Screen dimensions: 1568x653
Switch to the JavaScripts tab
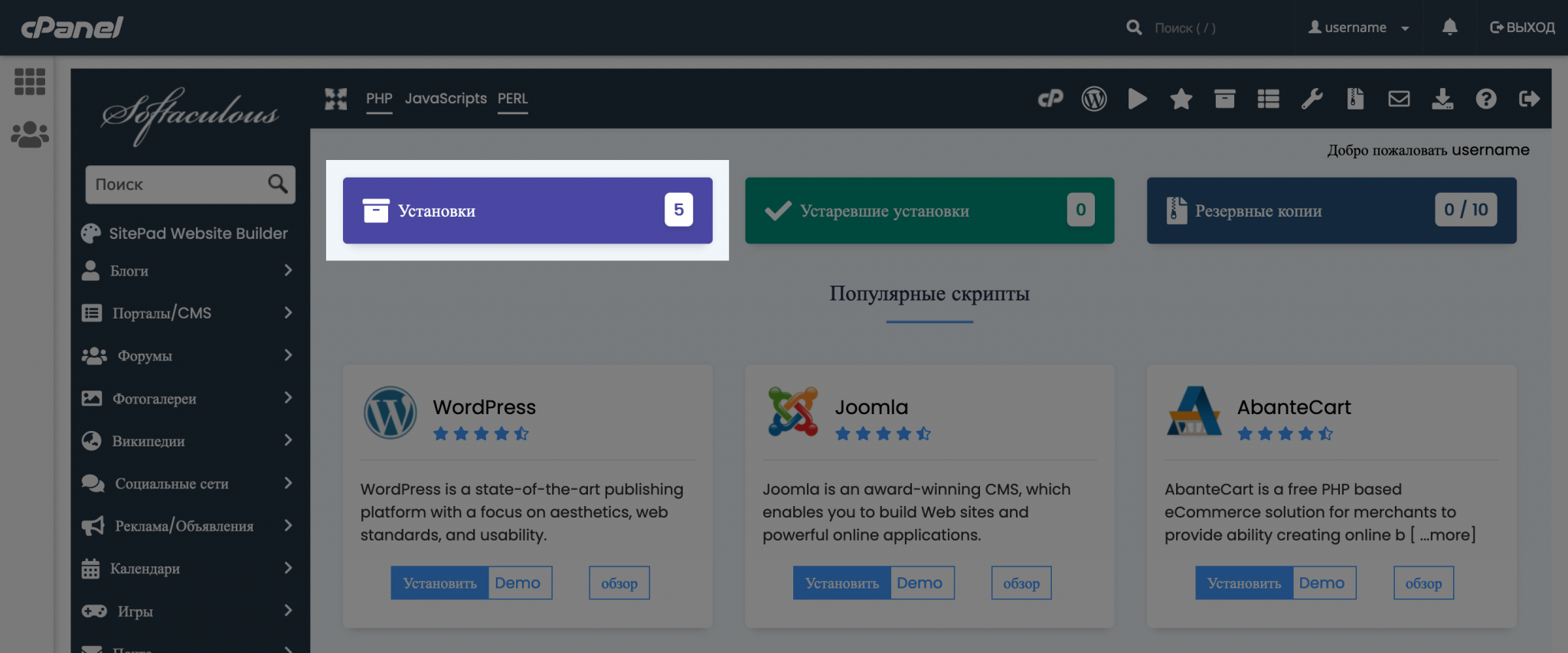(x=446, y=99)
